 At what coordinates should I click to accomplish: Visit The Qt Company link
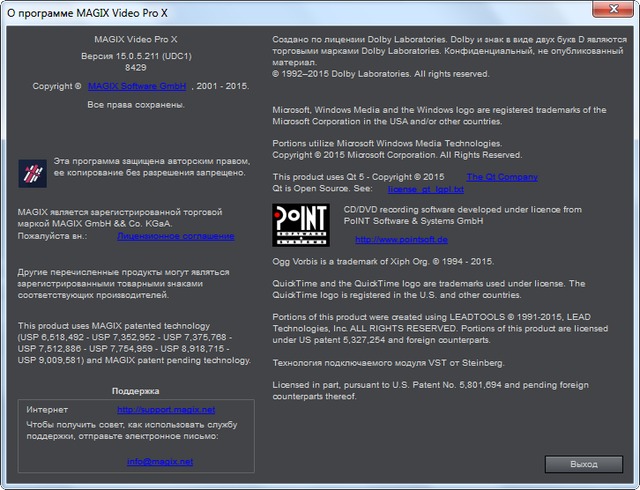(502, 177)
